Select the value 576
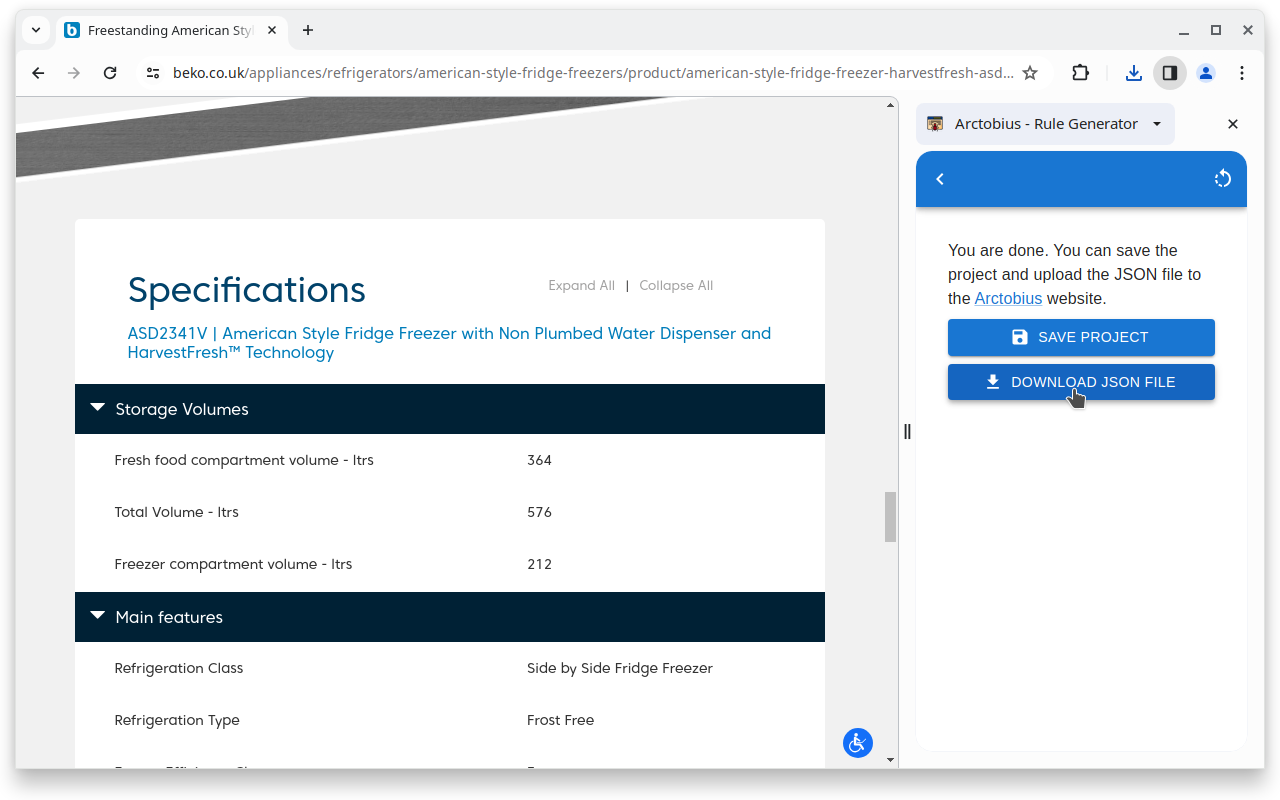Screen dimensions: 1280x800 [x=539, y=512]
